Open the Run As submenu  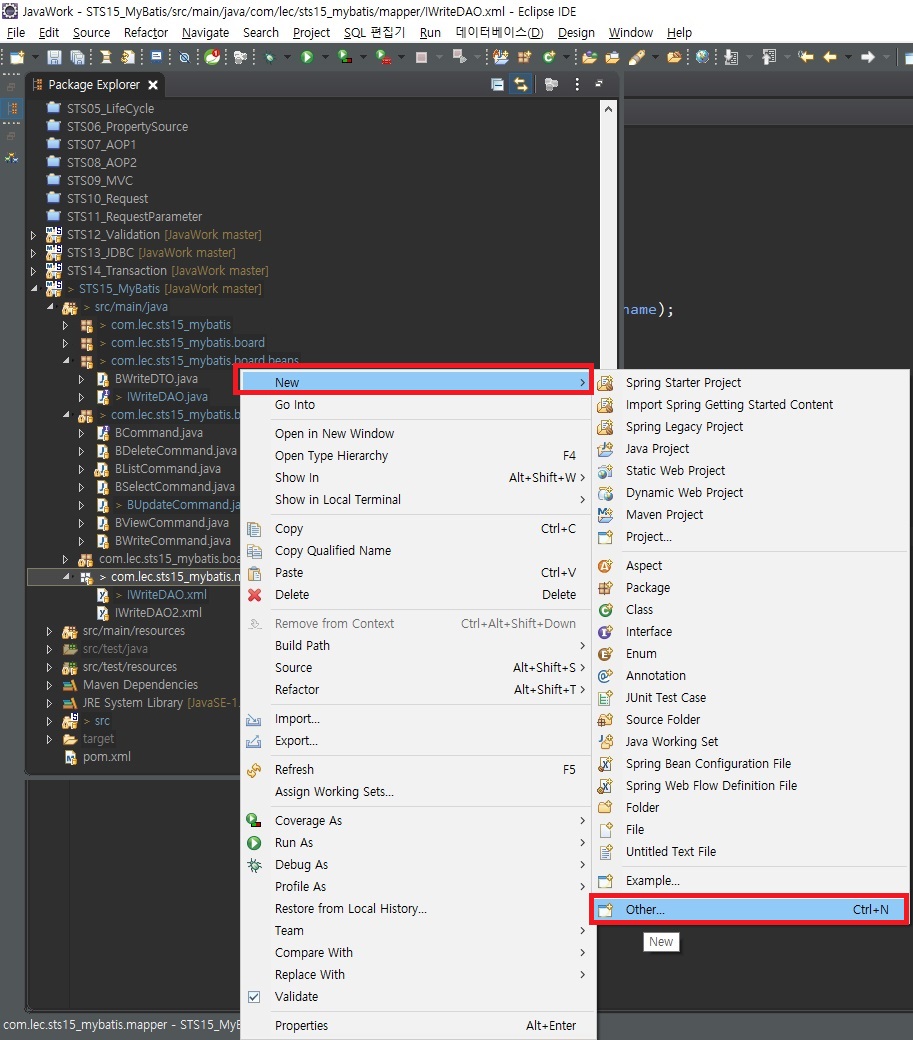416,842
